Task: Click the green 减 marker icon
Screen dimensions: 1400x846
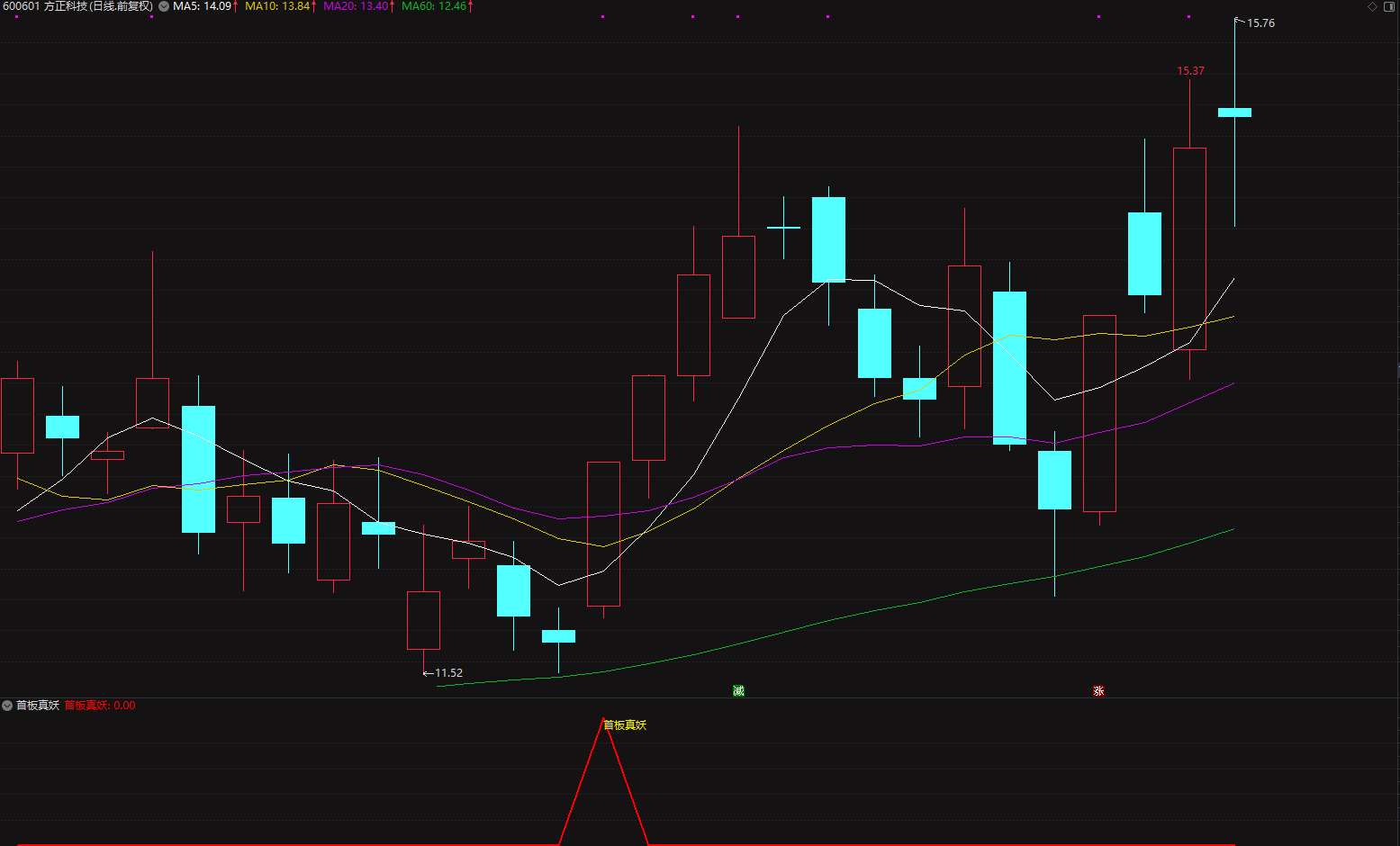Action: pos(738,690)
